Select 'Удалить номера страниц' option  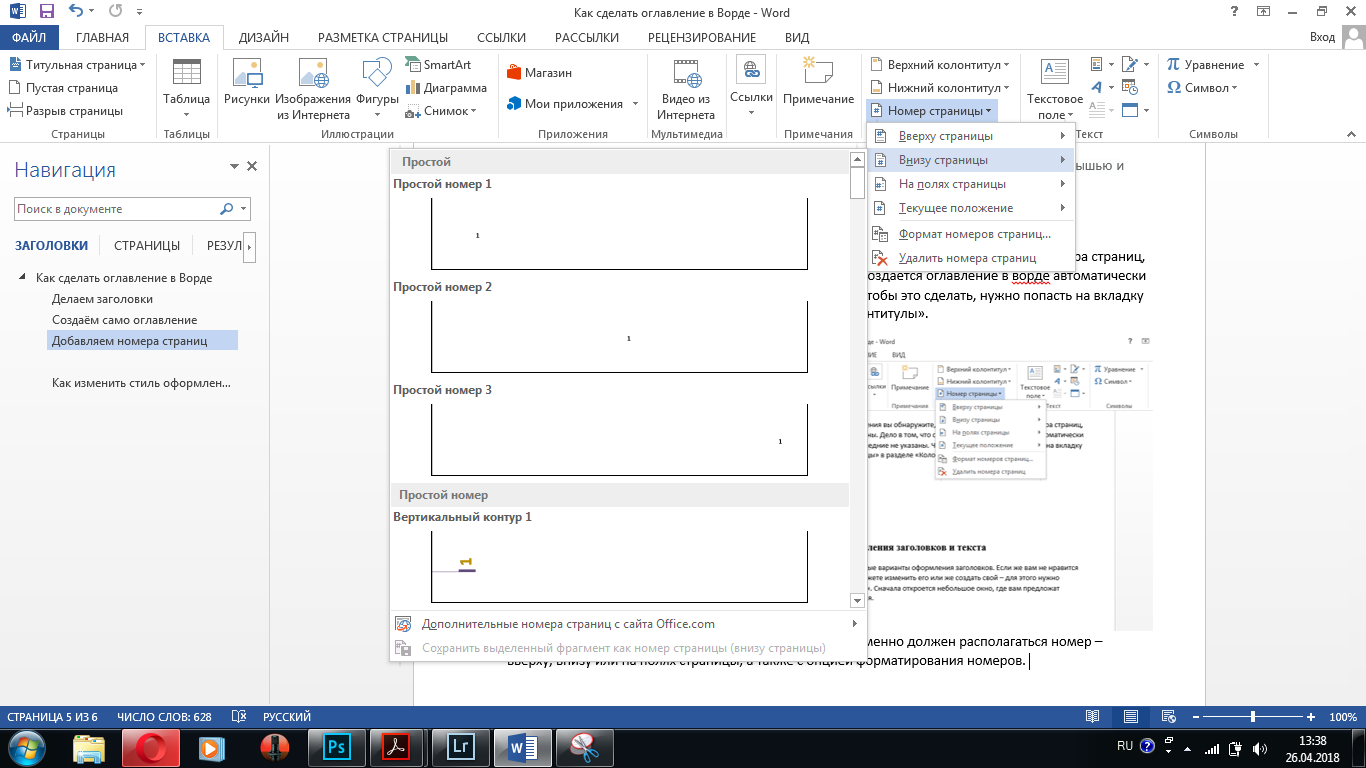(966, 258)
